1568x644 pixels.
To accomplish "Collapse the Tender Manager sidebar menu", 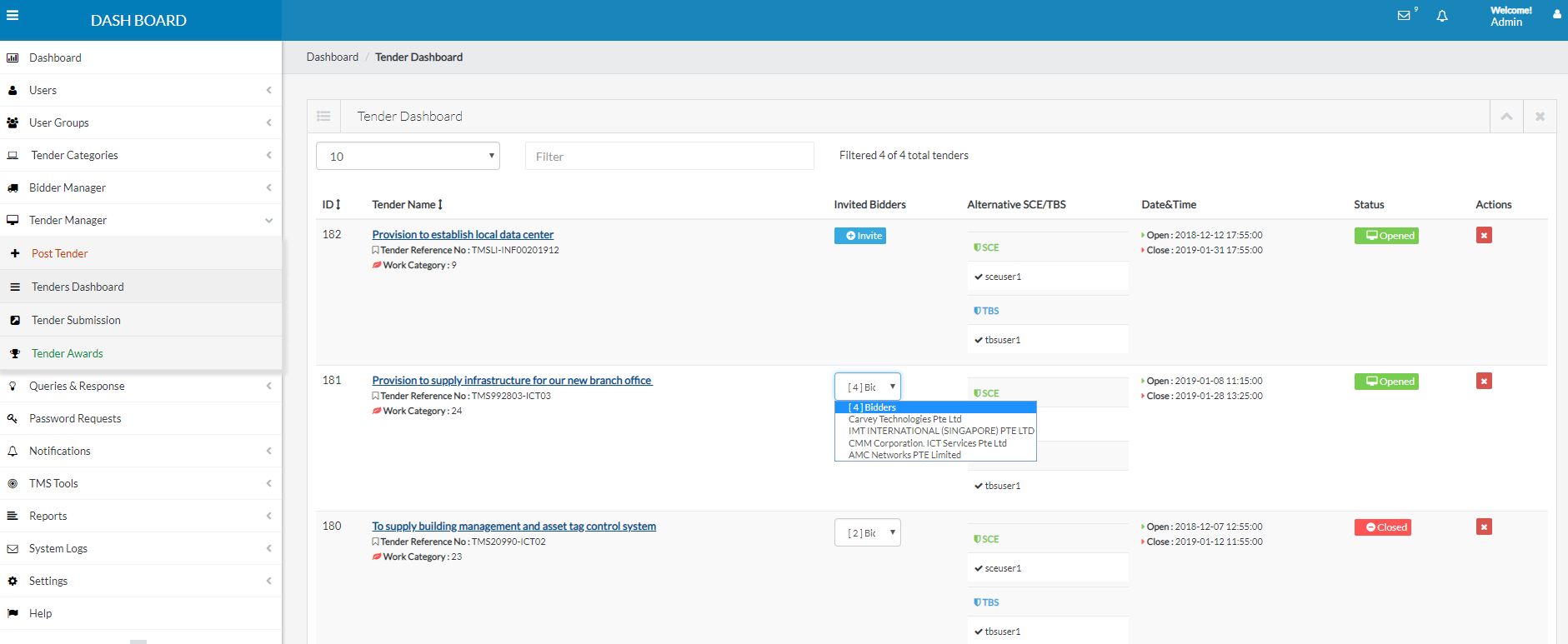I will [140, 220].
